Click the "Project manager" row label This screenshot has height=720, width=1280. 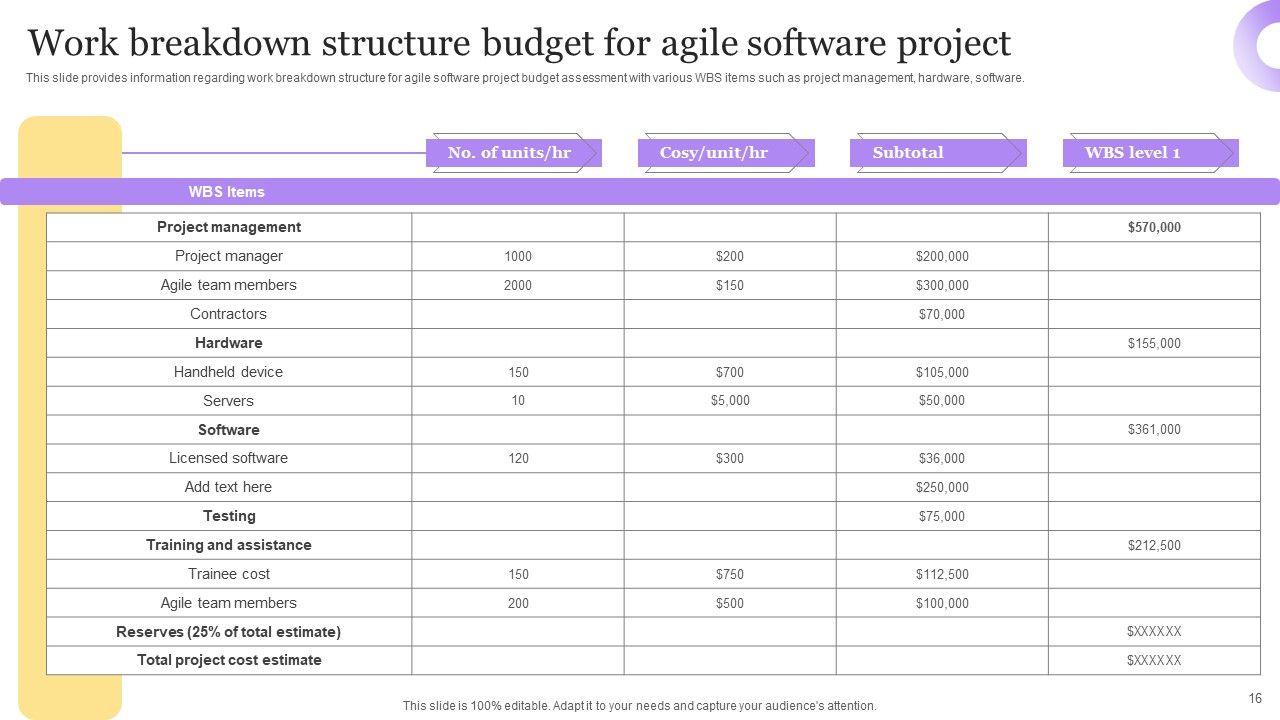coord(229,256)
